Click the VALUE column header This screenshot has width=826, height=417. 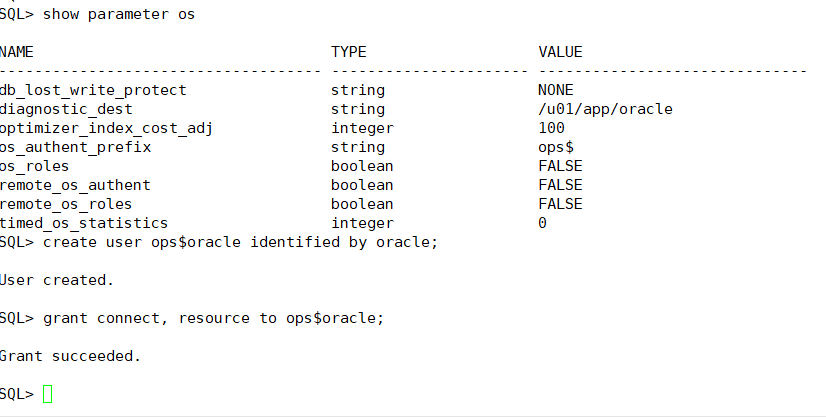[x=560, y=52]
